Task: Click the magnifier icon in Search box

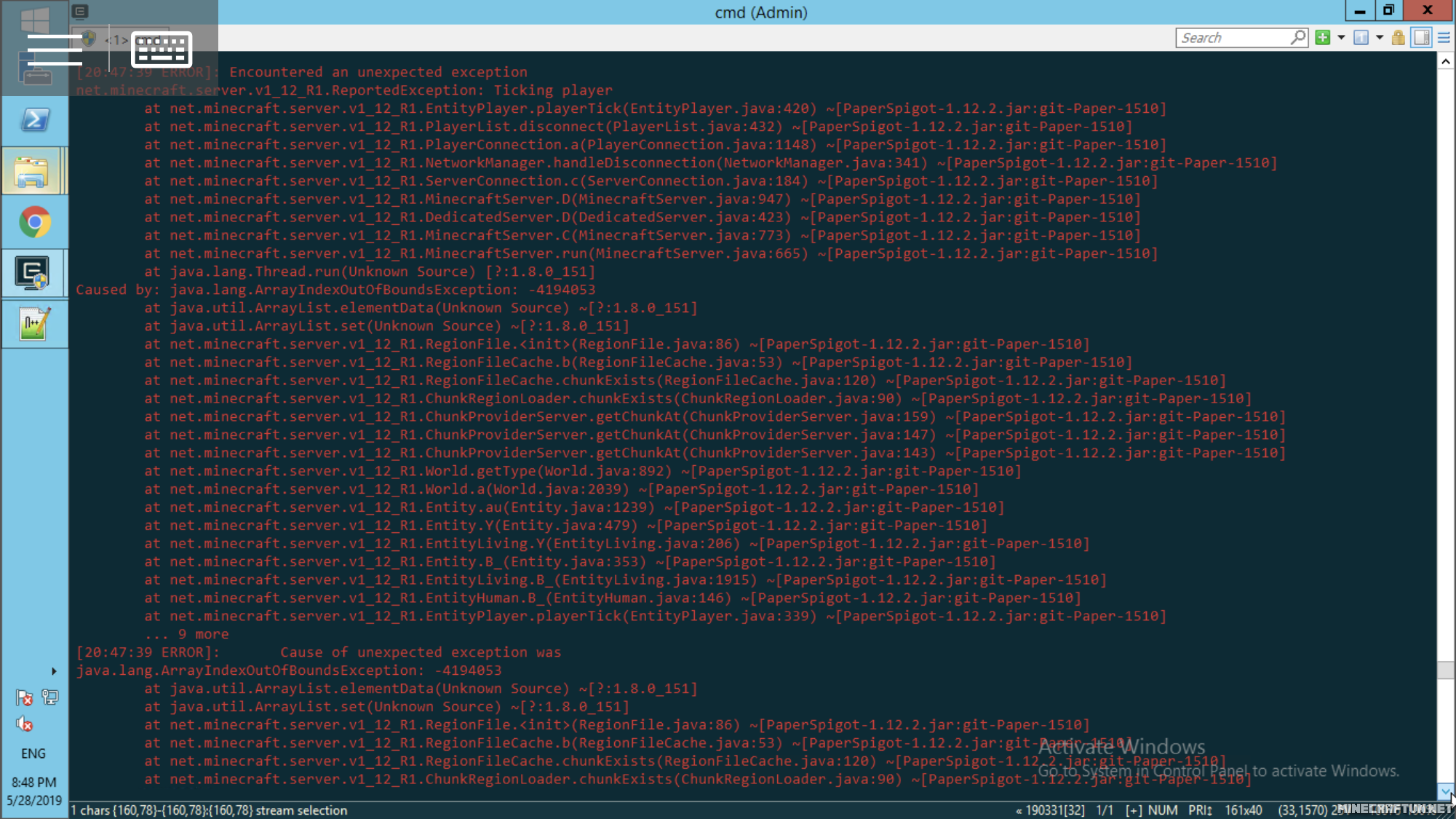Action: coord(1298,37)
